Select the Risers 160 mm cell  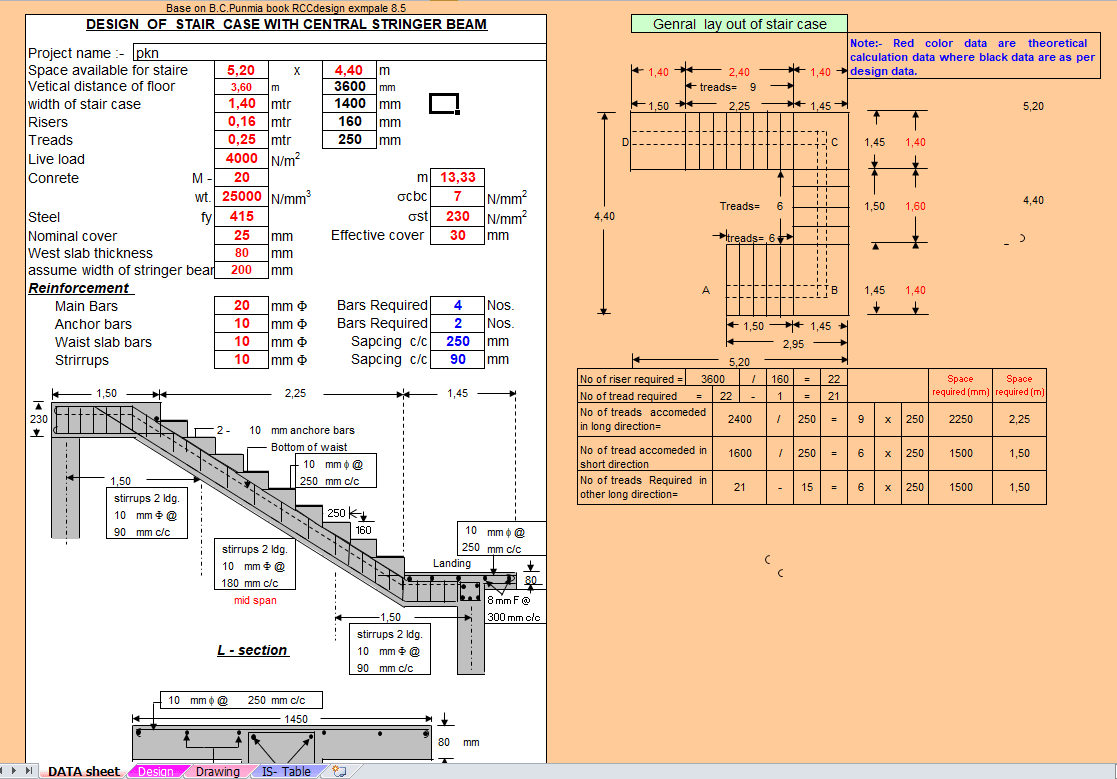(349, 122)
